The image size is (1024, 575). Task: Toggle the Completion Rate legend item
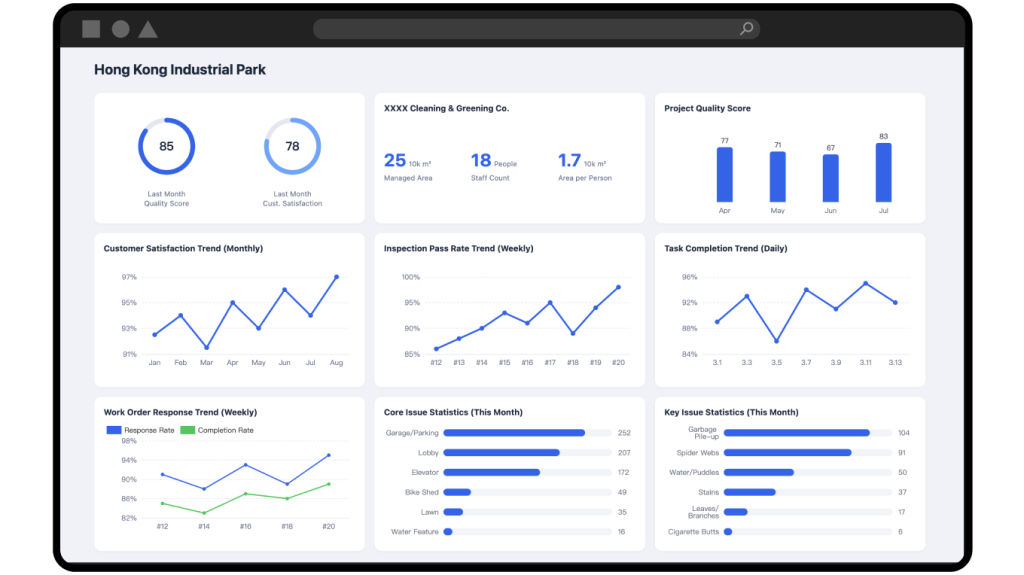217,430
